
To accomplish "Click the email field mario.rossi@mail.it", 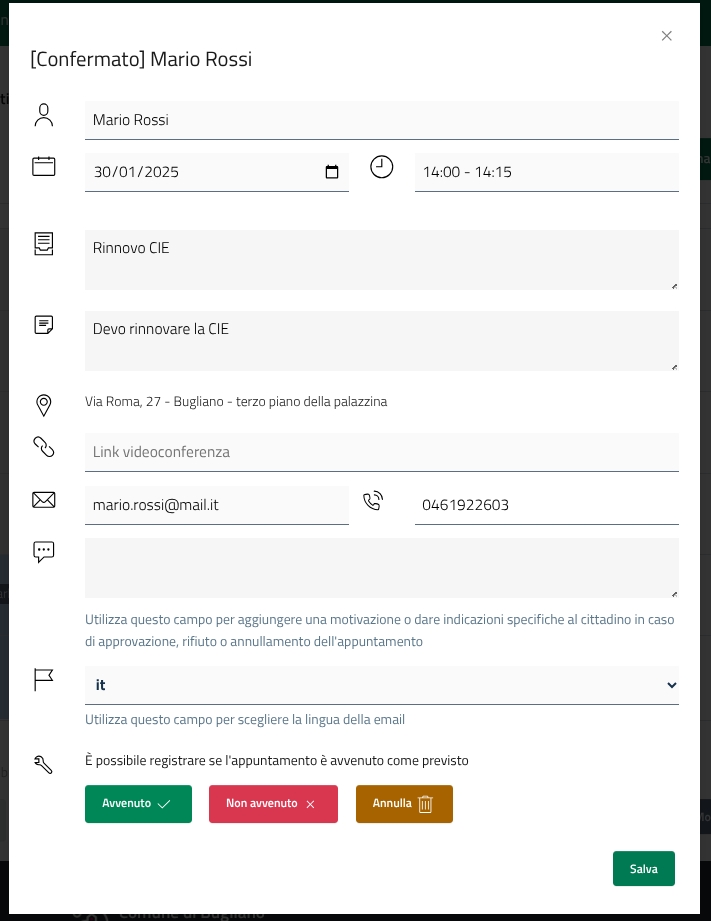I will (216, 505).
